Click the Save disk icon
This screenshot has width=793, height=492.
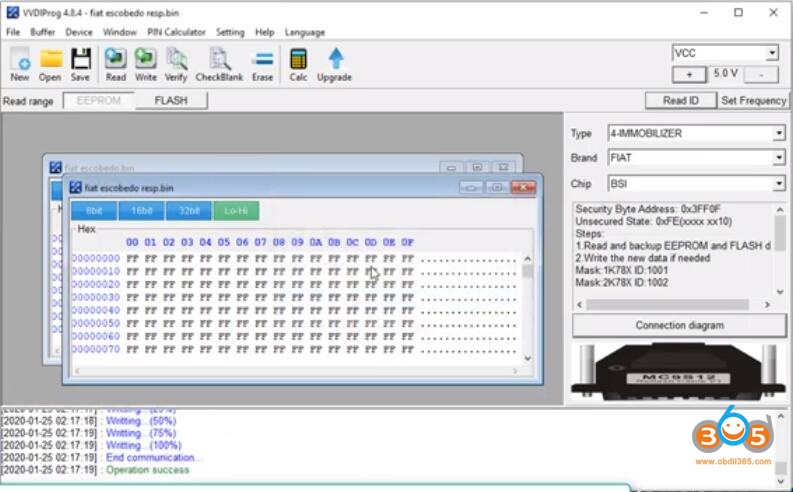coord(80,63)
